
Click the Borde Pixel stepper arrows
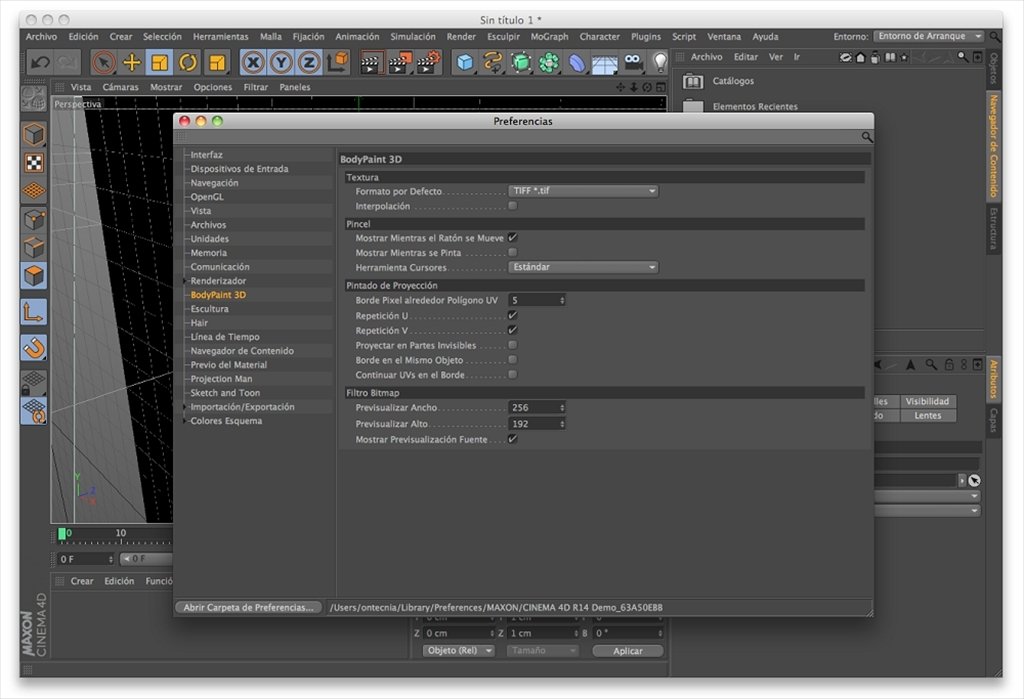tap(562, 301)
